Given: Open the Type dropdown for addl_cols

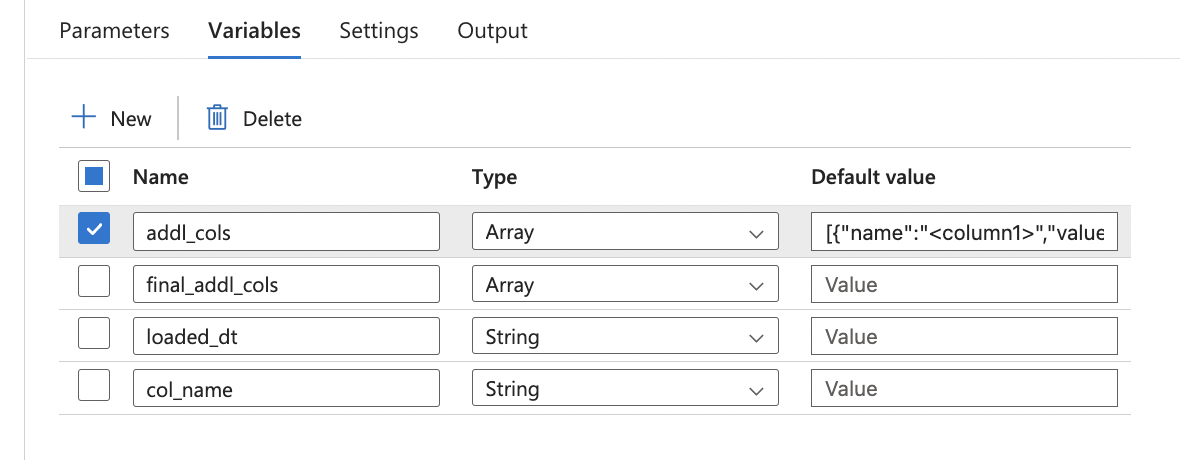Looking at the screenshot, I should 624,232.
